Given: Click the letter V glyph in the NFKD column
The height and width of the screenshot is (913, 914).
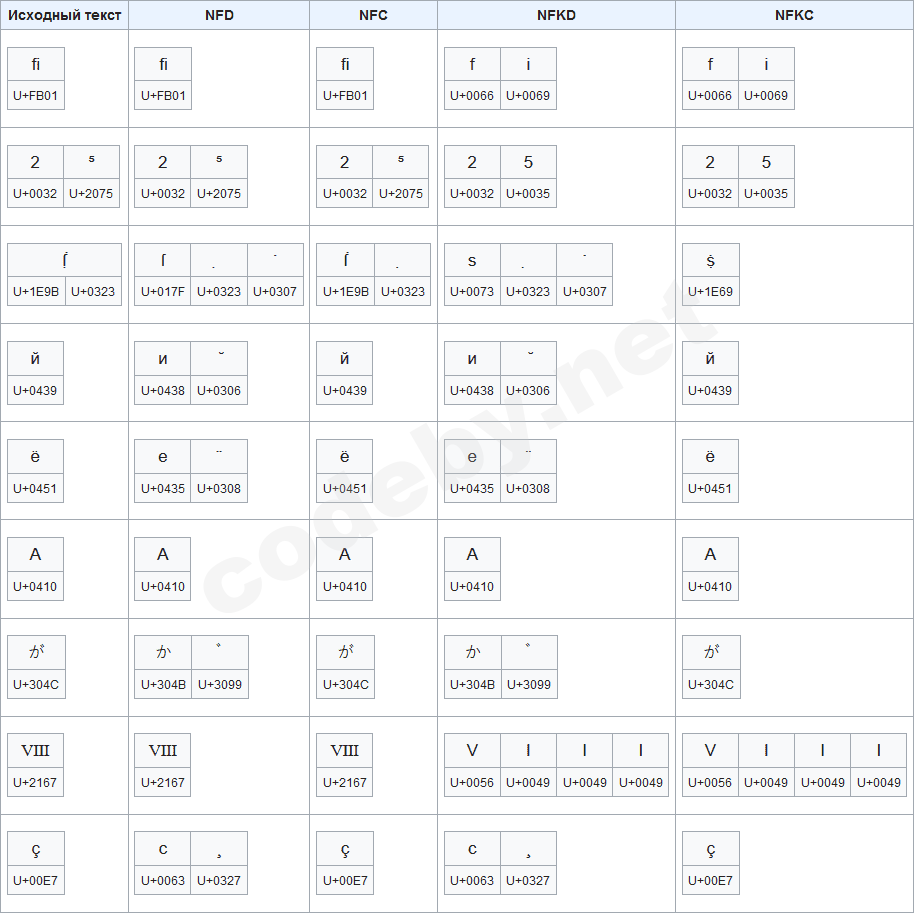Looking at the screenshot, I should 472,751.
